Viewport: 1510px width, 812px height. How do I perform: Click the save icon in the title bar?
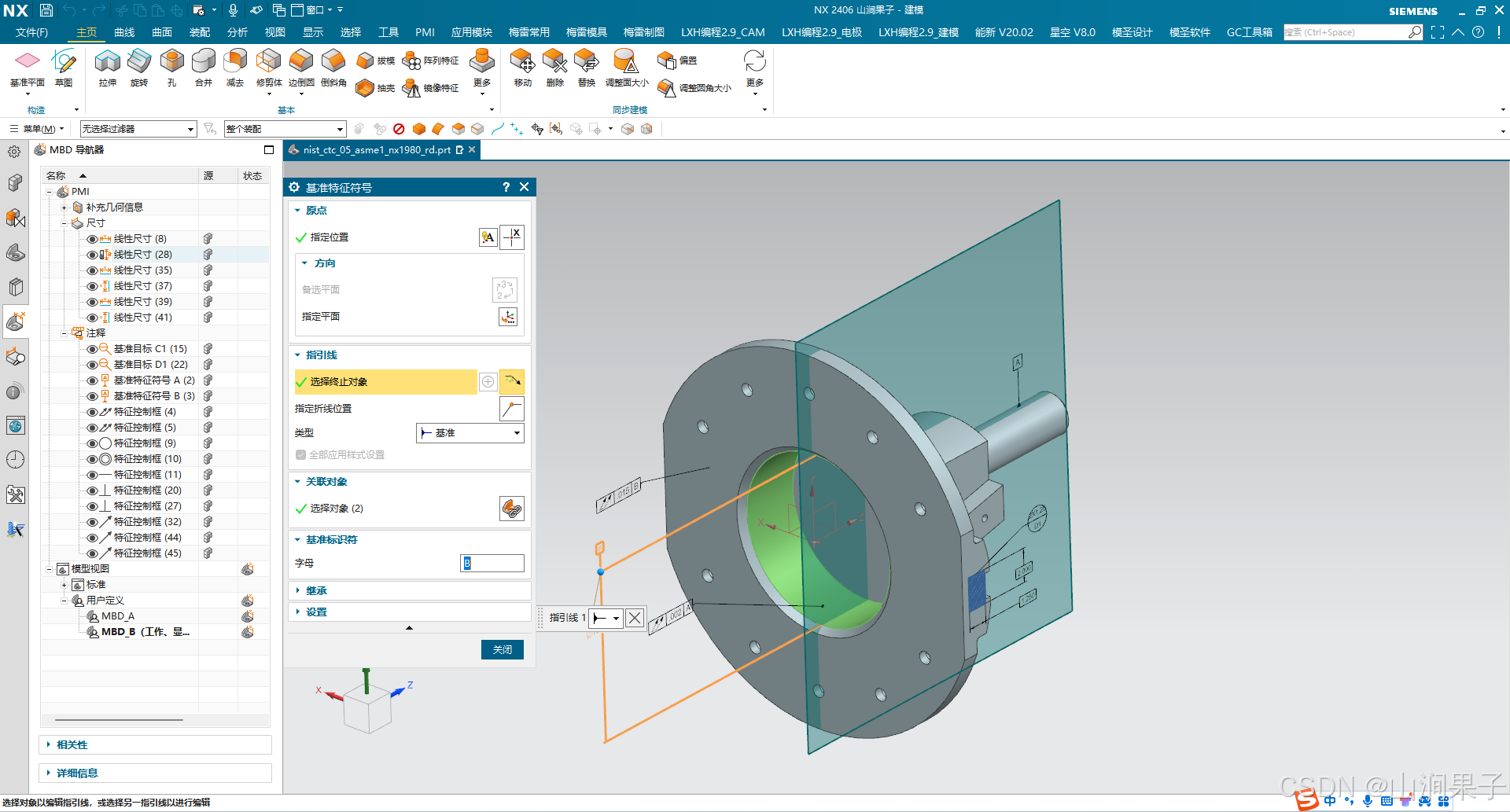[x=46, y=10]
